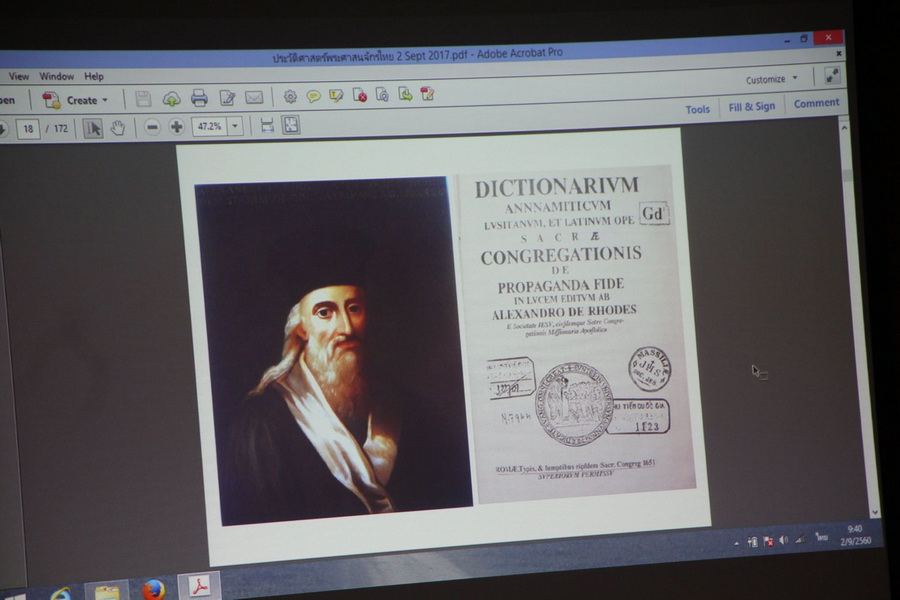Screen dimensions: 900x600
Task: Click the portrait painting on the page
Action: [x=333, y=350]
